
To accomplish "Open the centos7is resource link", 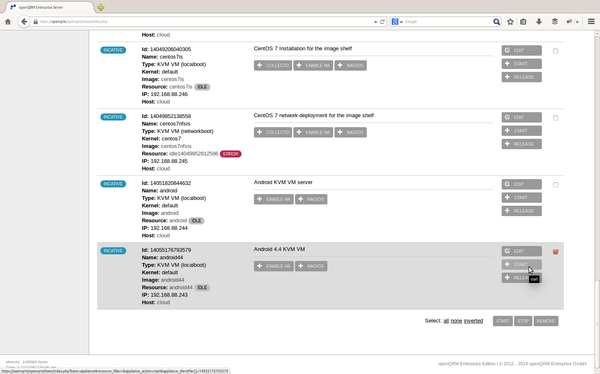I will click(x=181, y=87).
